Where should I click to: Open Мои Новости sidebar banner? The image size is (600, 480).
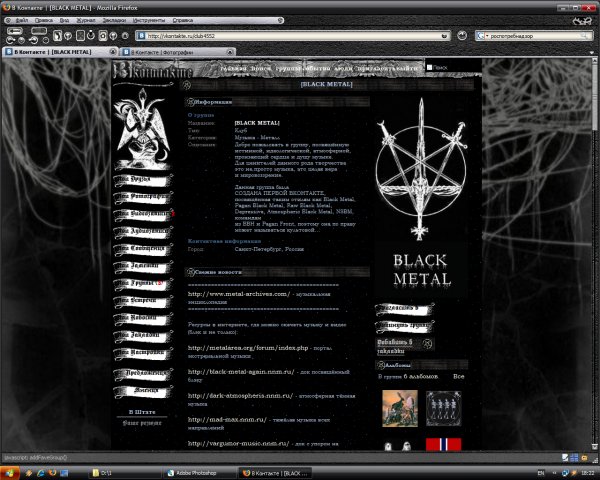142,318
